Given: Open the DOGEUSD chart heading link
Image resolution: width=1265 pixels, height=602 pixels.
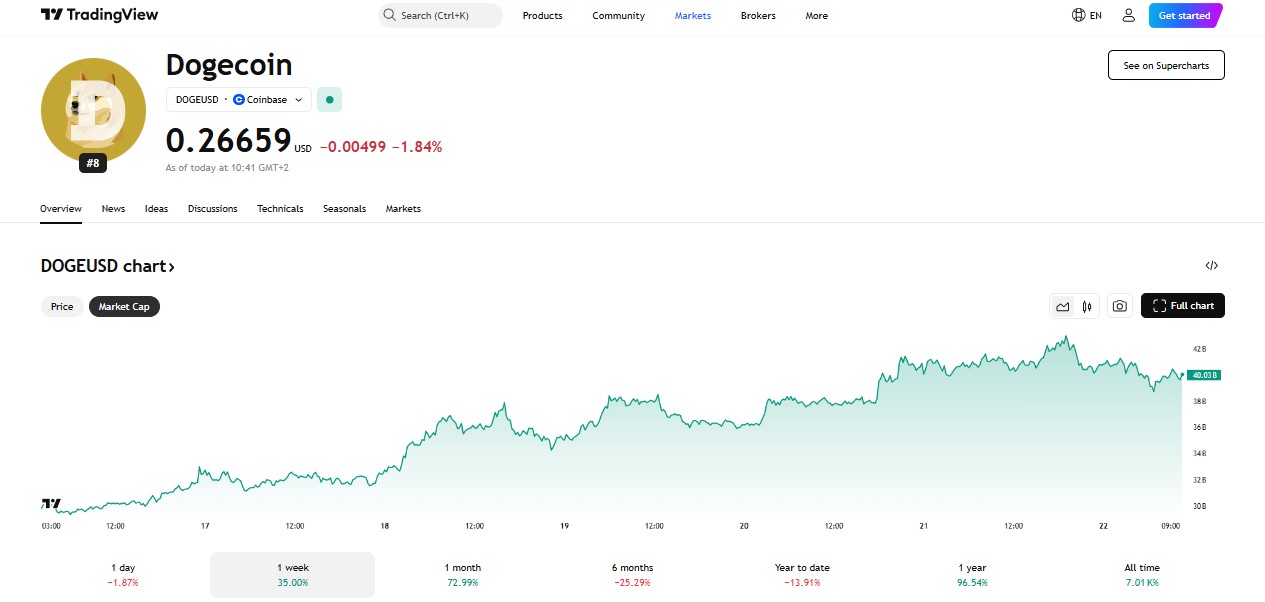Looking at the screenshot, I should pos(108,266).
